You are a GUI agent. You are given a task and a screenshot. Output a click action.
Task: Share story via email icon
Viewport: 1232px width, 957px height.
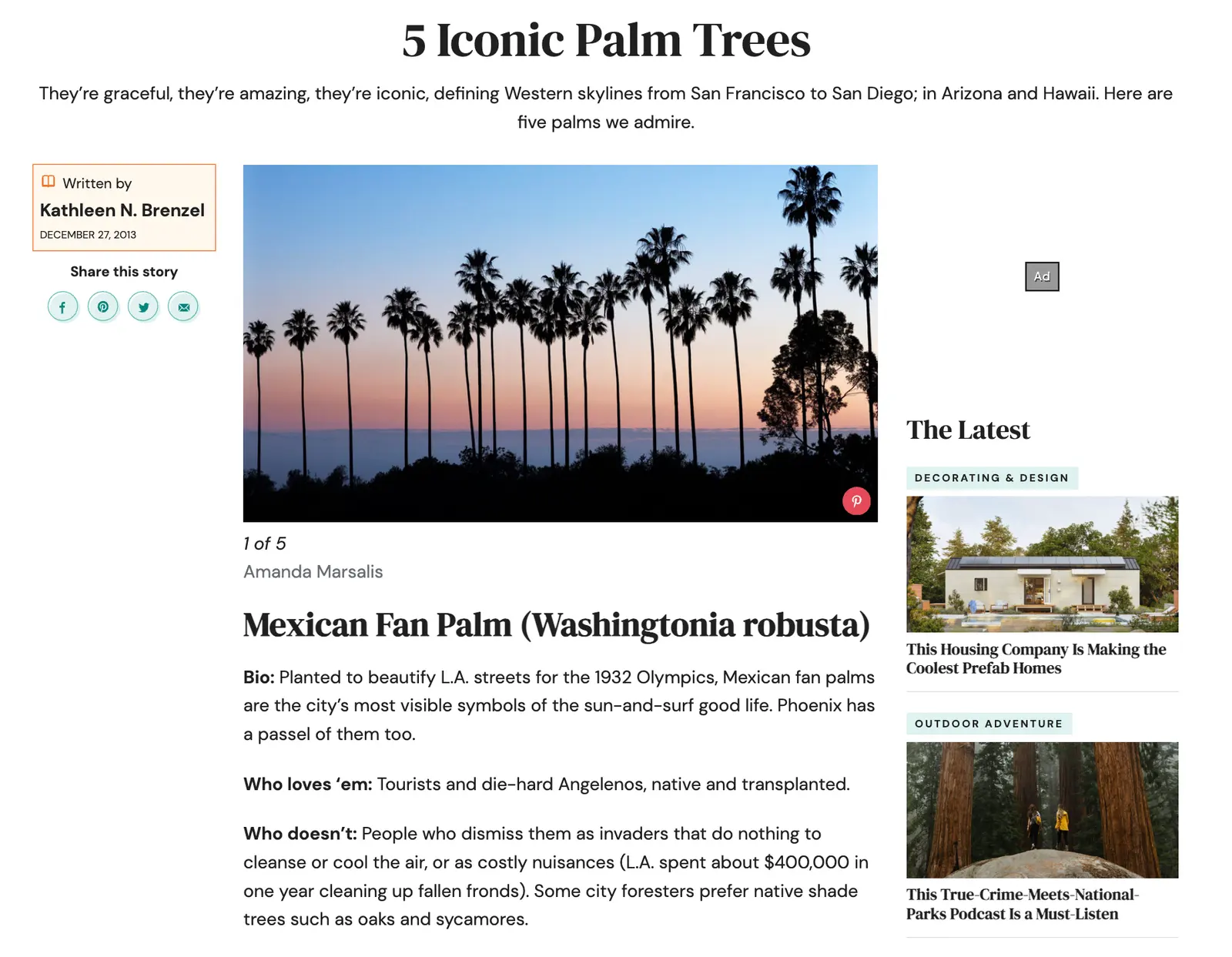click(183, 307)
